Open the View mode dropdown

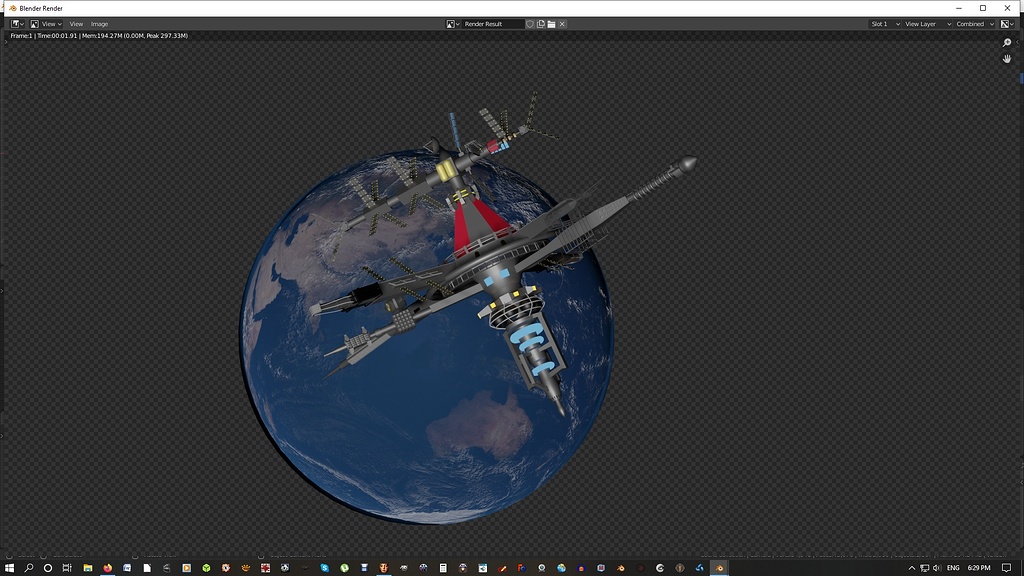coord(46,24)
